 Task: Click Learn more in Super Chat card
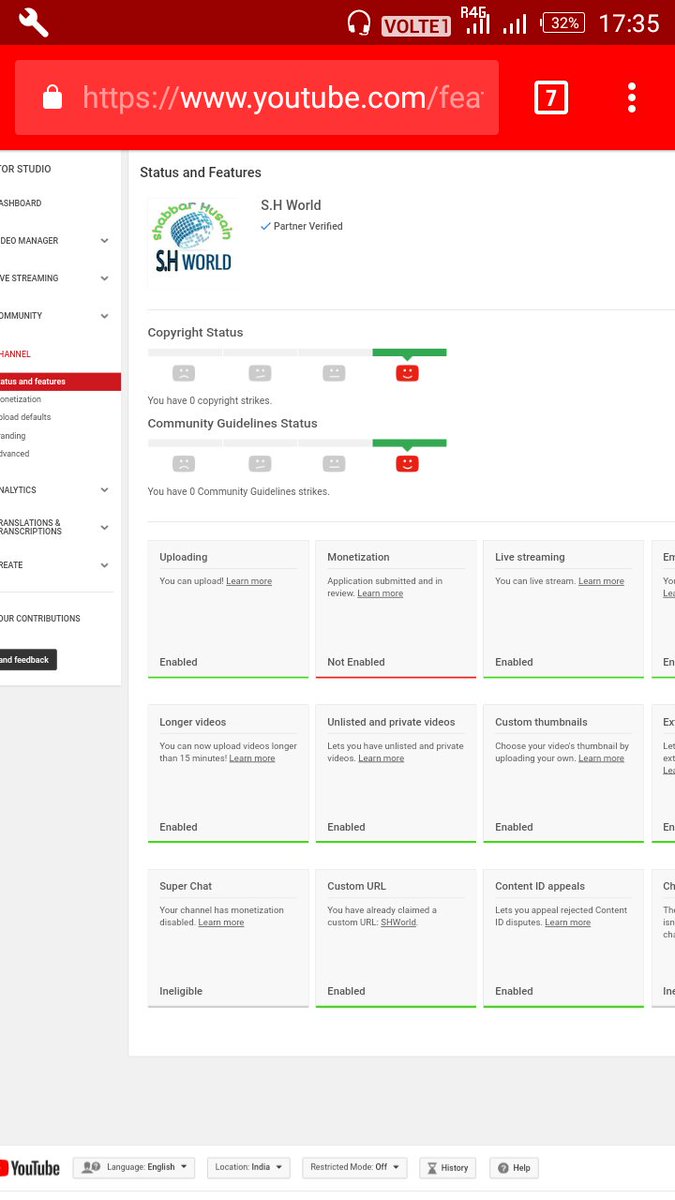221,923
